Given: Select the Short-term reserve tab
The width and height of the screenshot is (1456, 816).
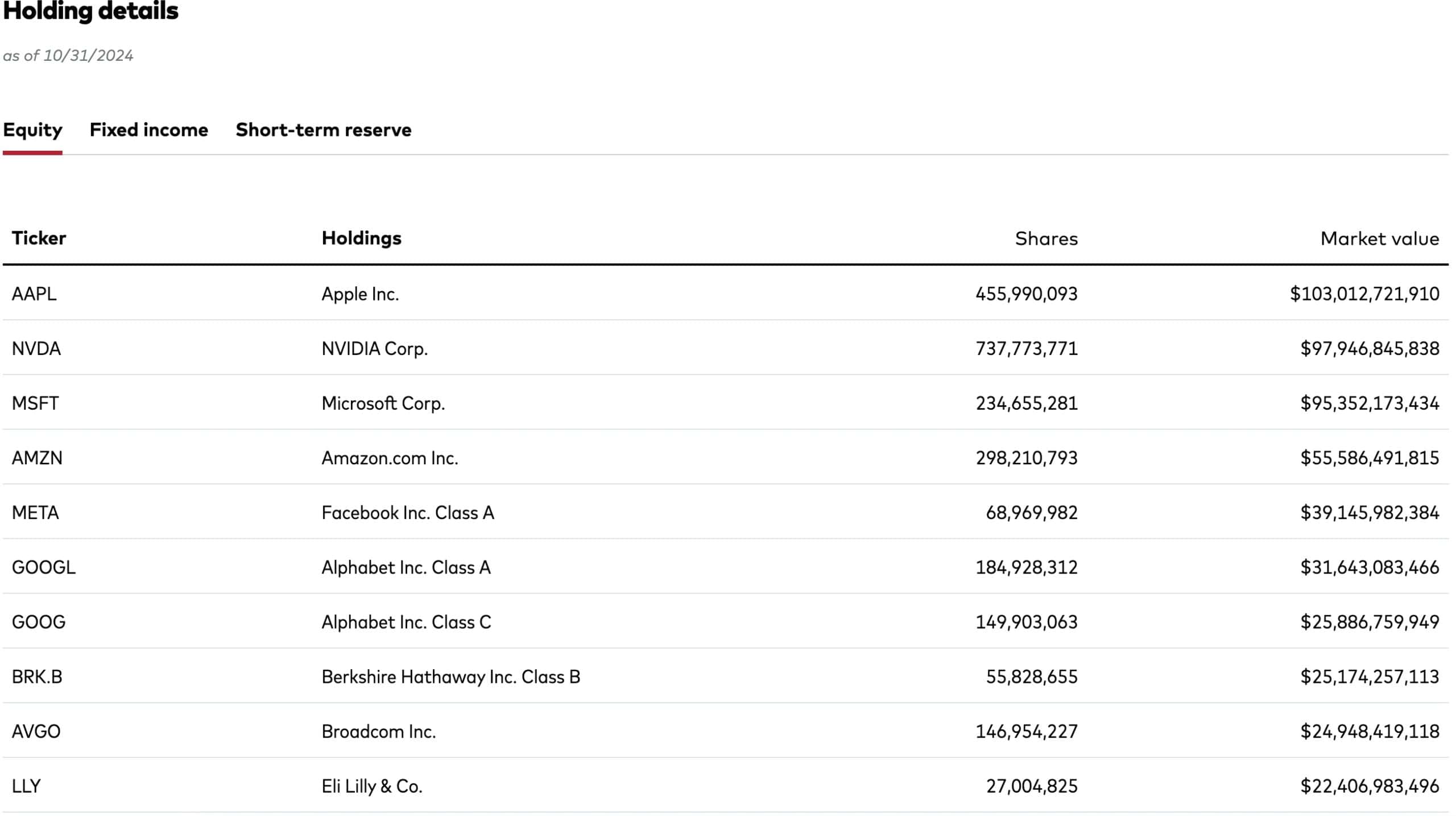Looking at the screenshot, I should (x=323, y=130).
